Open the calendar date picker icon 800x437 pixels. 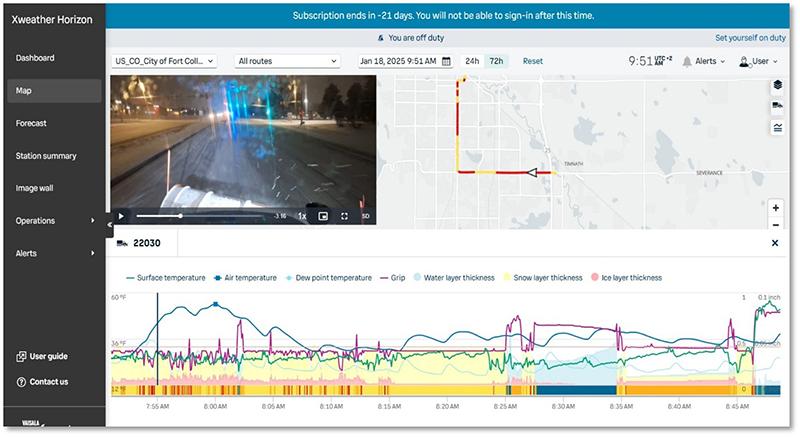tap(446, 61)
